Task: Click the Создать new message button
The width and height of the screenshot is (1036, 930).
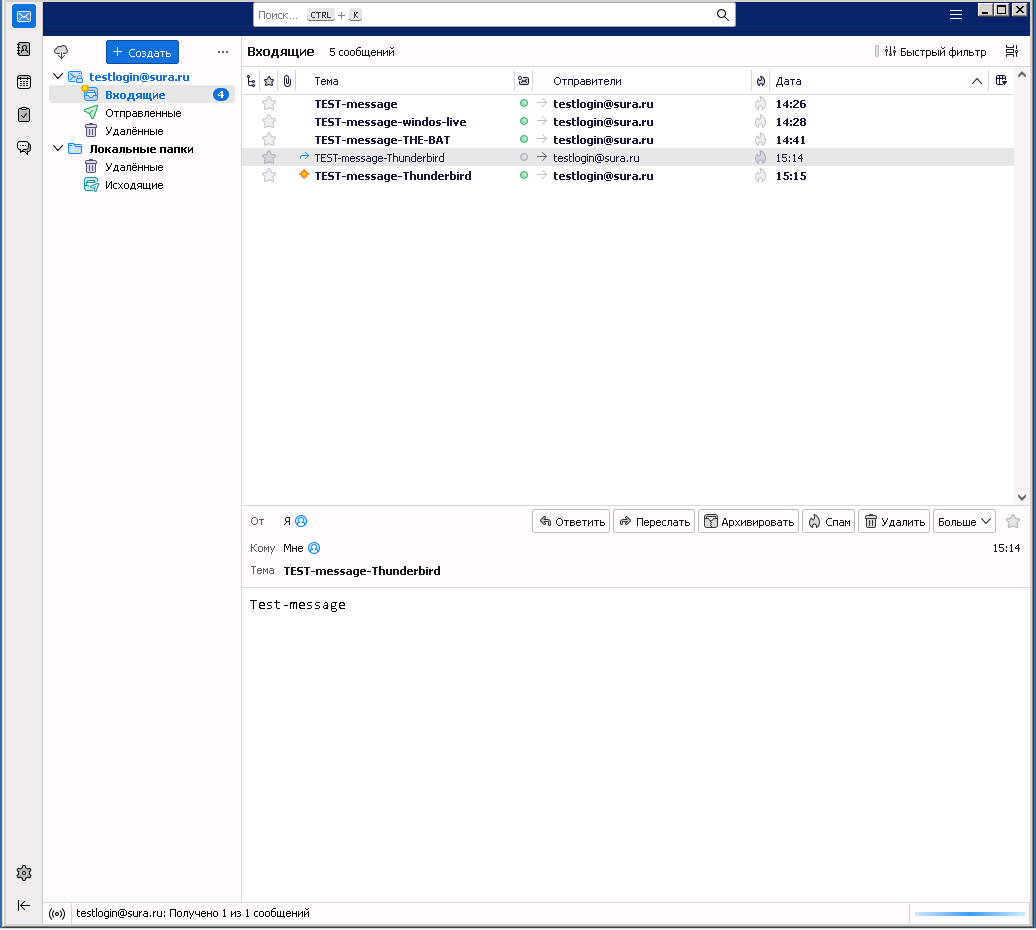Action: (x=142, y=52)
